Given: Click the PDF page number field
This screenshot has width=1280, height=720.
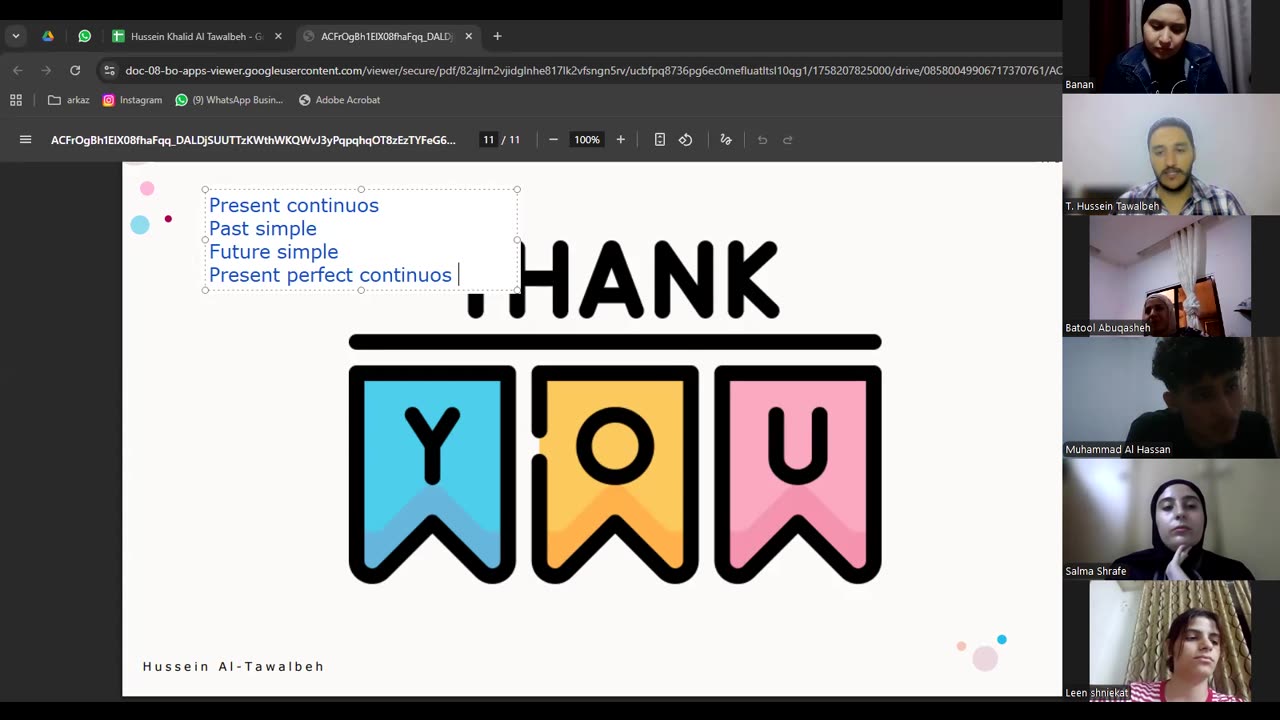Looking at the screenshot, I should click(488, 140).
